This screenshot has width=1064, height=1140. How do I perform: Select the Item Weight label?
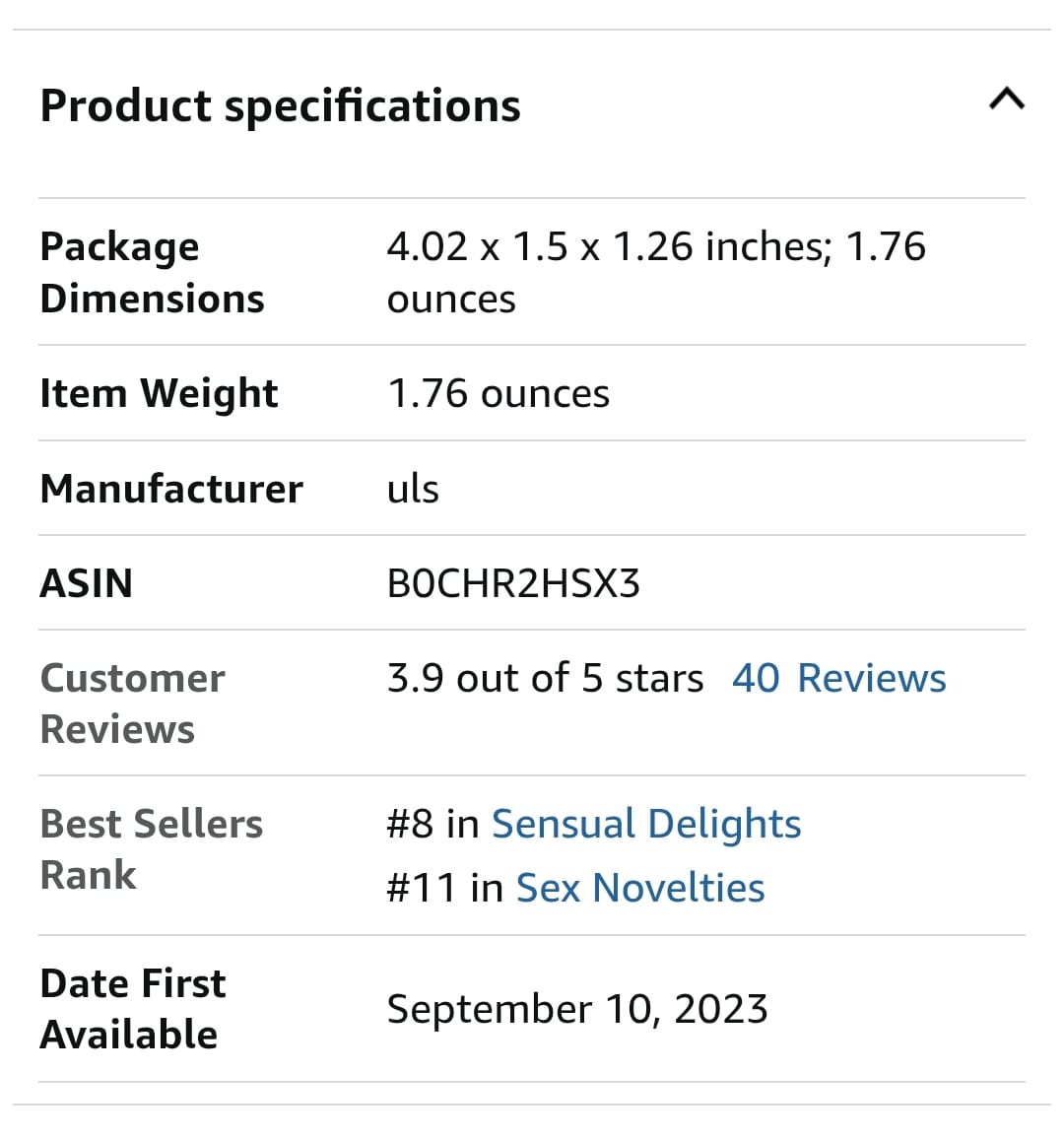click(160, 393)
